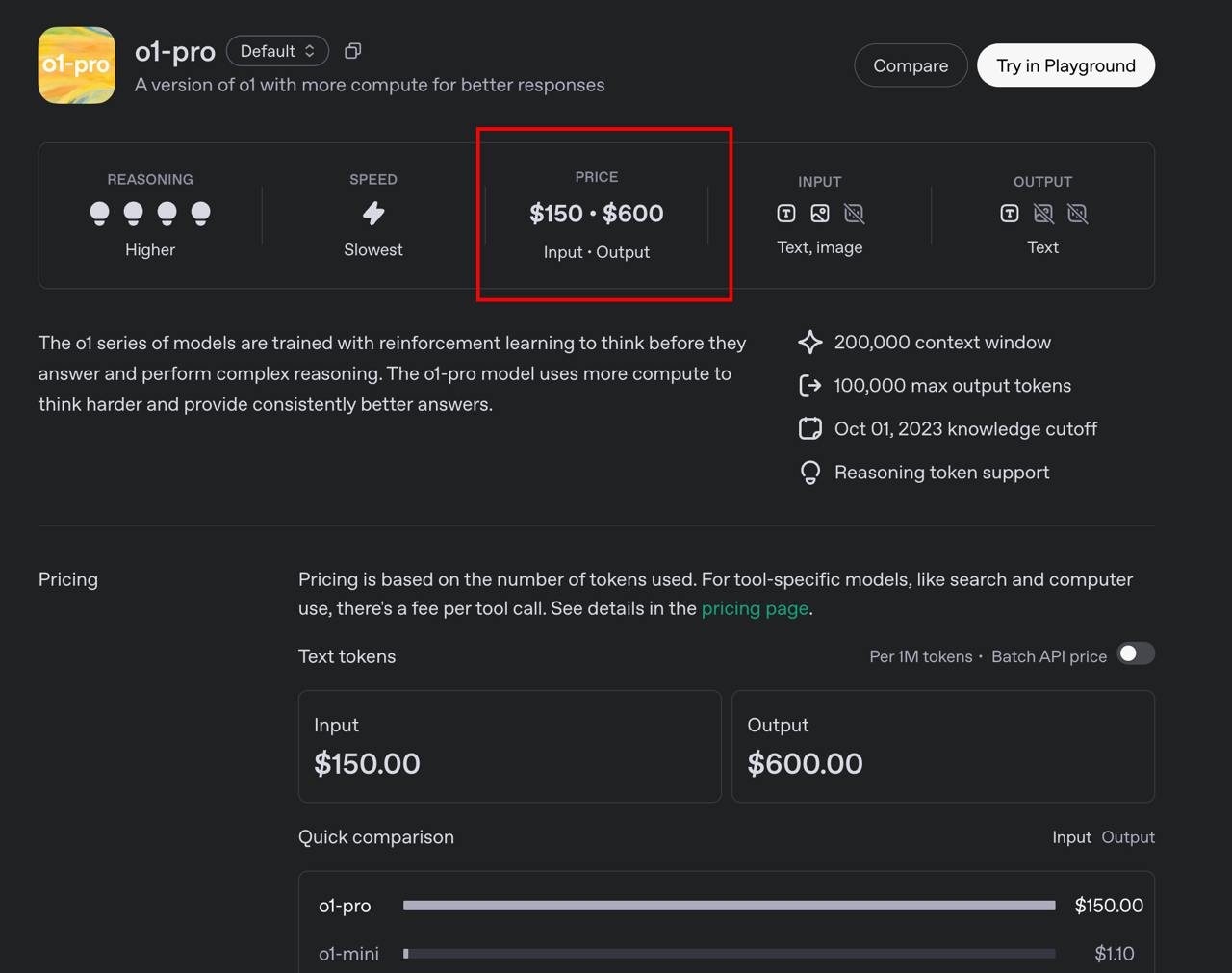The width and height of the screenshot is (1232, 973).
Task: Click the knowledge cutoff calendar icon
Action: pyautogui.click(x=810, y=429)
